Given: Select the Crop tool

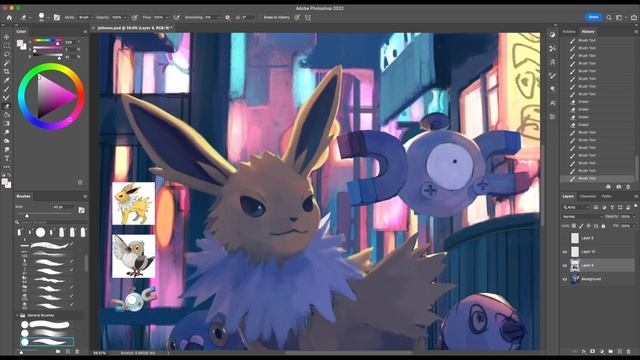Looking at the screenshot, I should [7, 71].
